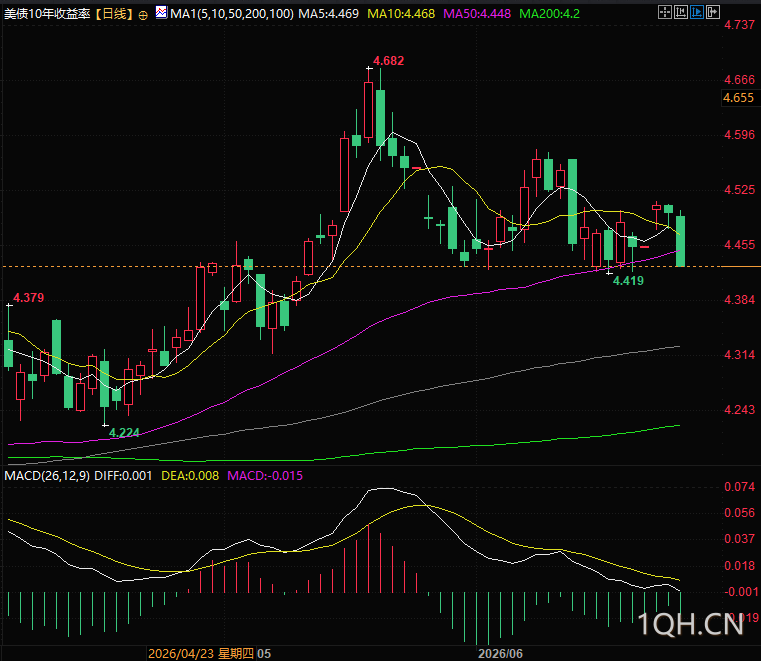Image resolution: width=761 pixels, height=661 pixels.
Task: Click the 4.682 high price marker
Action: coord(388,61)
